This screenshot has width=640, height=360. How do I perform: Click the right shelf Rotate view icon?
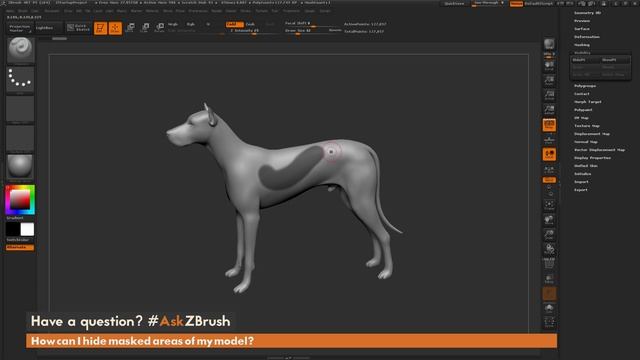coord(549,249)
